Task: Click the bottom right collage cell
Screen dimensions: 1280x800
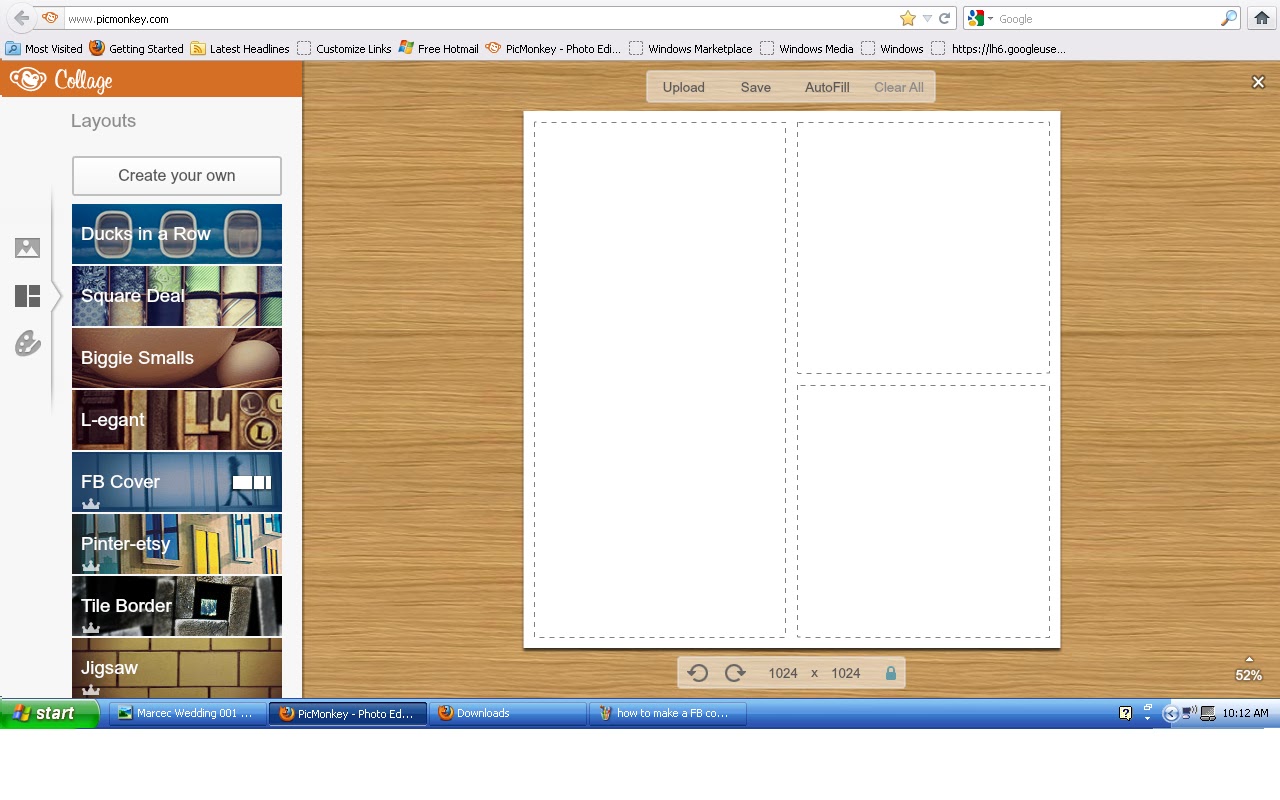Action: click(x=923, y=511)
